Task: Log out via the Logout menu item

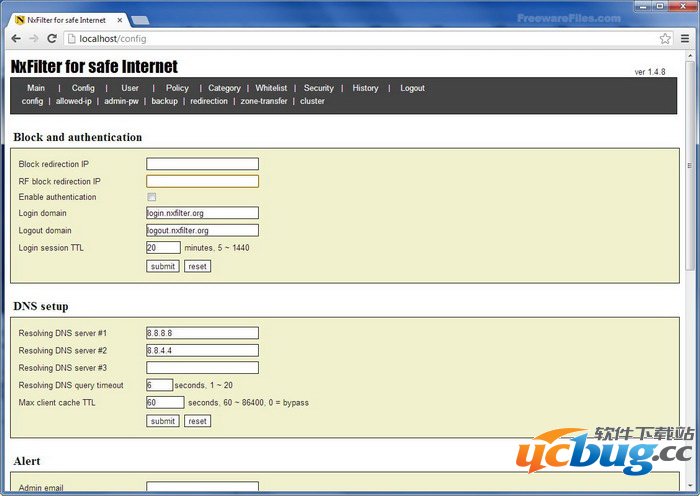Action: [412, 88]
